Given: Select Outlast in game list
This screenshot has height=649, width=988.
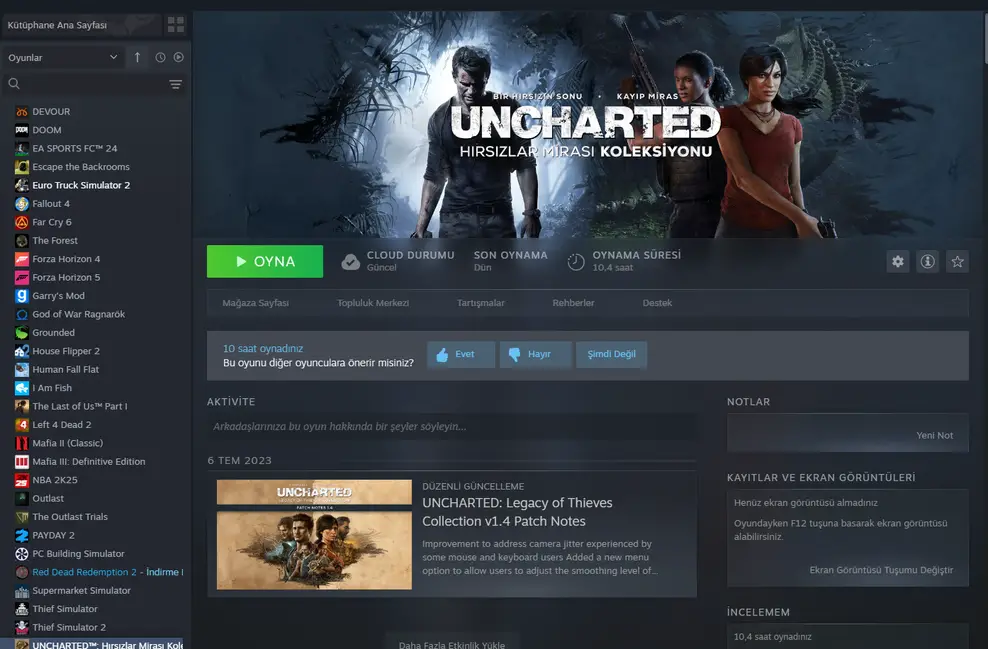Looking at the screenshot, I should [x=48, y=498].
